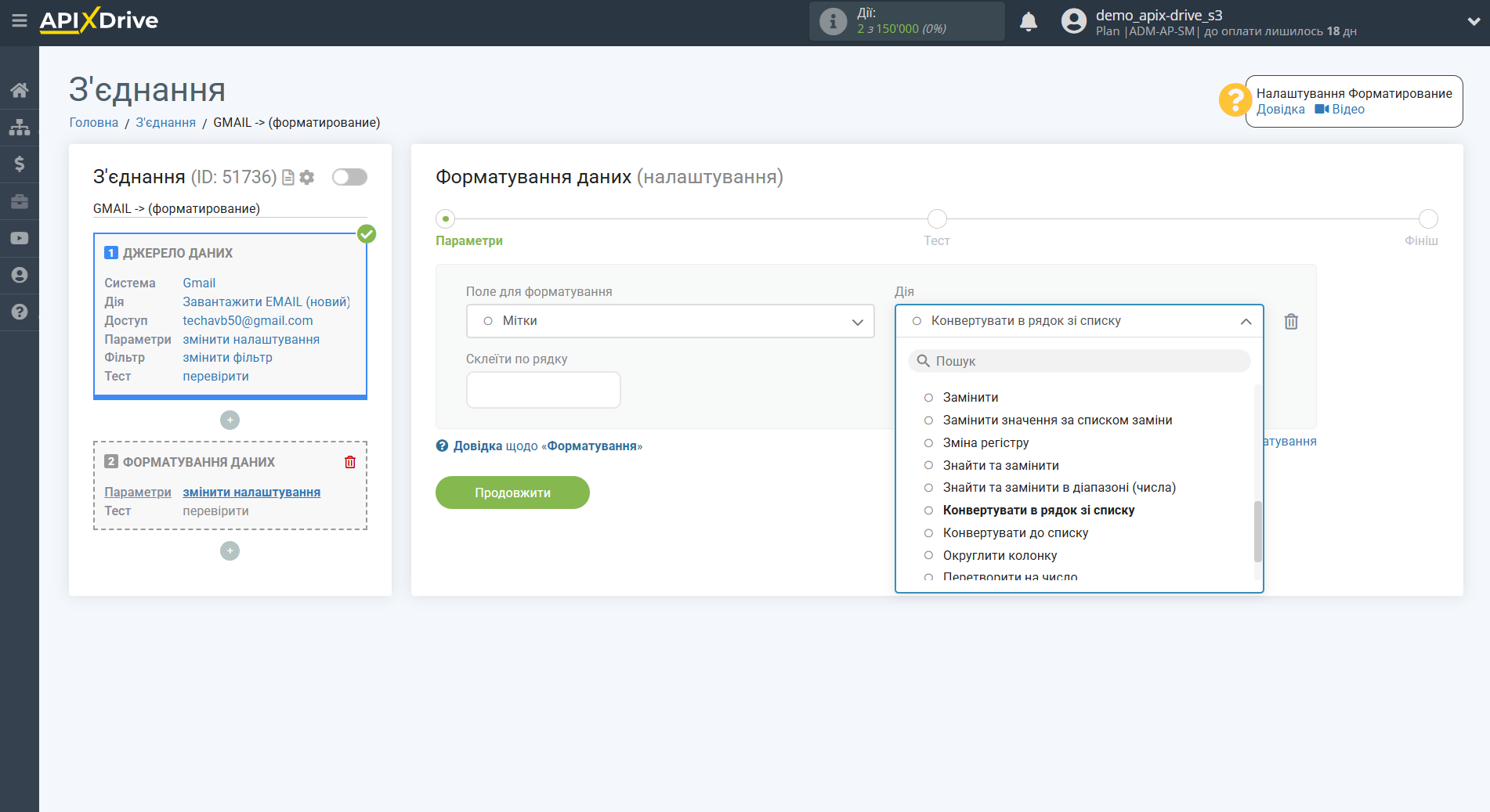Open the Поле для форматування dropdown
The width and height of the screenshot is (1490, 812).
click(670, 321)
